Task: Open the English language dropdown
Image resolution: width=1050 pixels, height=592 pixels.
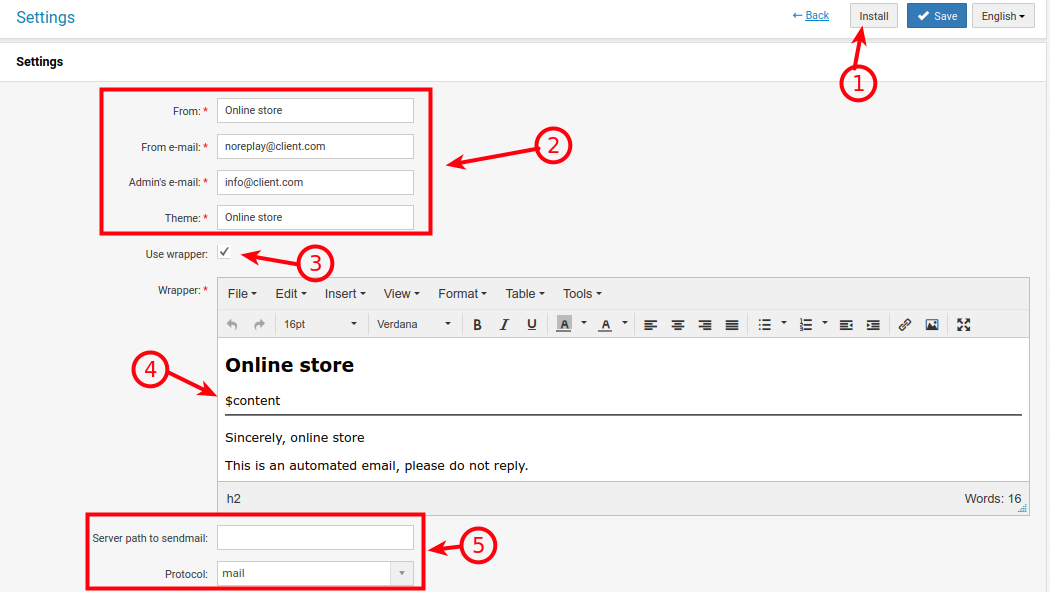Action: 1003,16
